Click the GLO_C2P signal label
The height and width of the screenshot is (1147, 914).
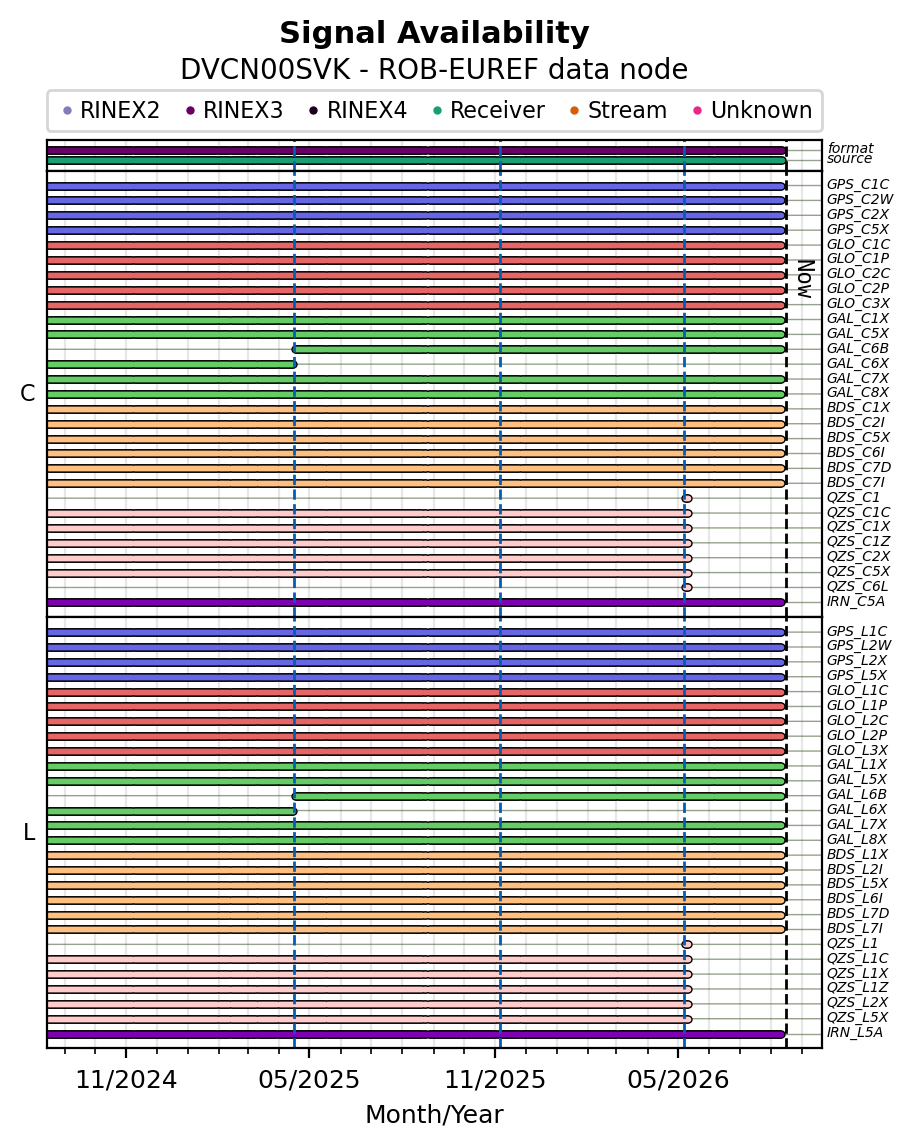858,288
